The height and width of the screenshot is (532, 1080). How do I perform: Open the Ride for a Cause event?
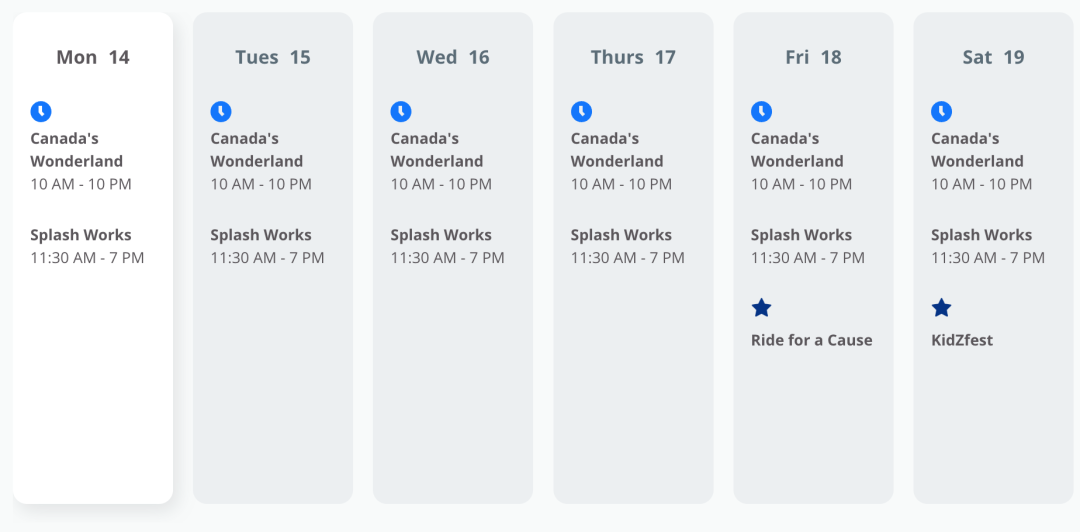point(811,340)
